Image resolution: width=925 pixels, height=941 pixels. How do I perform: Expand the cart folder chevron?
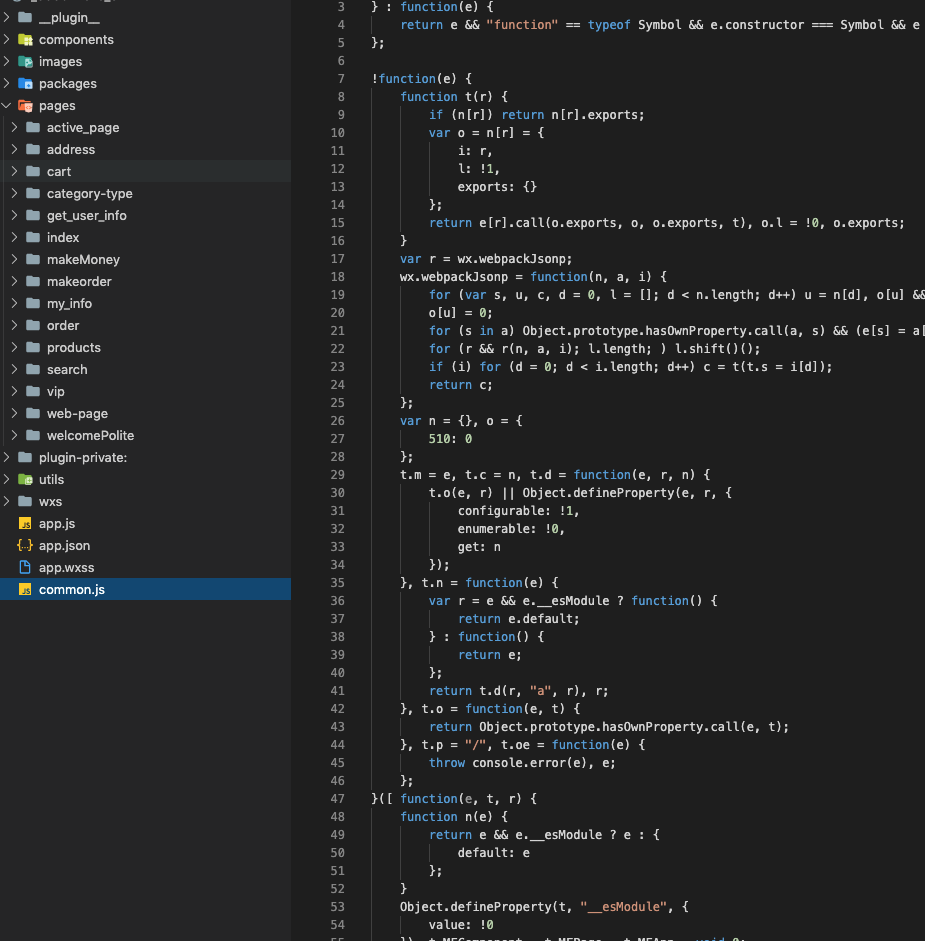pyautogui.click(x=15, y=172)
